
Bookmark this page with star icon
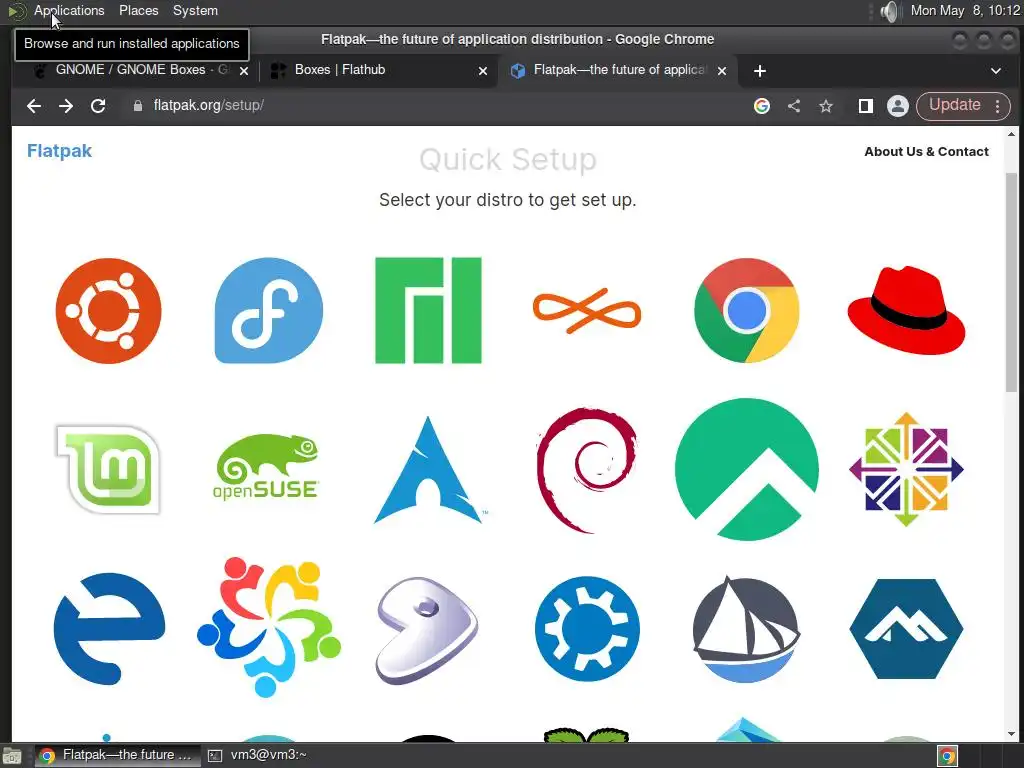click(x=826, y=106)
